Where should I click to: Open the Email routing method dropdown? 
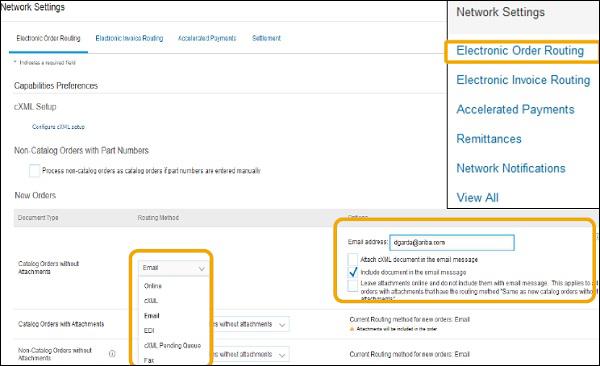[x=173, y=268]
